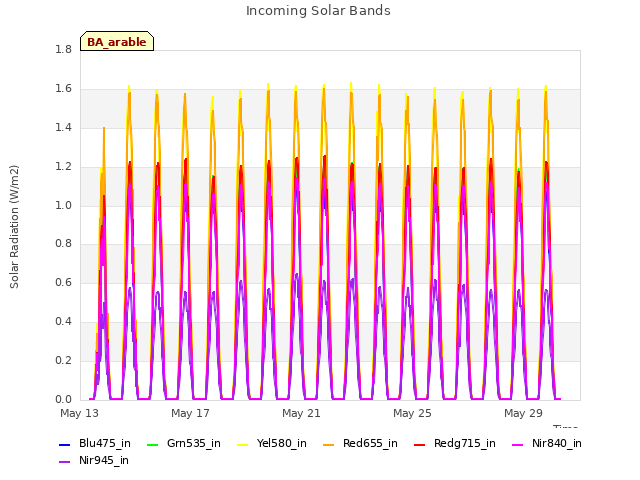Click the 0.2 y-axis tick label
The image size is (640, 480).
[63, 360]
